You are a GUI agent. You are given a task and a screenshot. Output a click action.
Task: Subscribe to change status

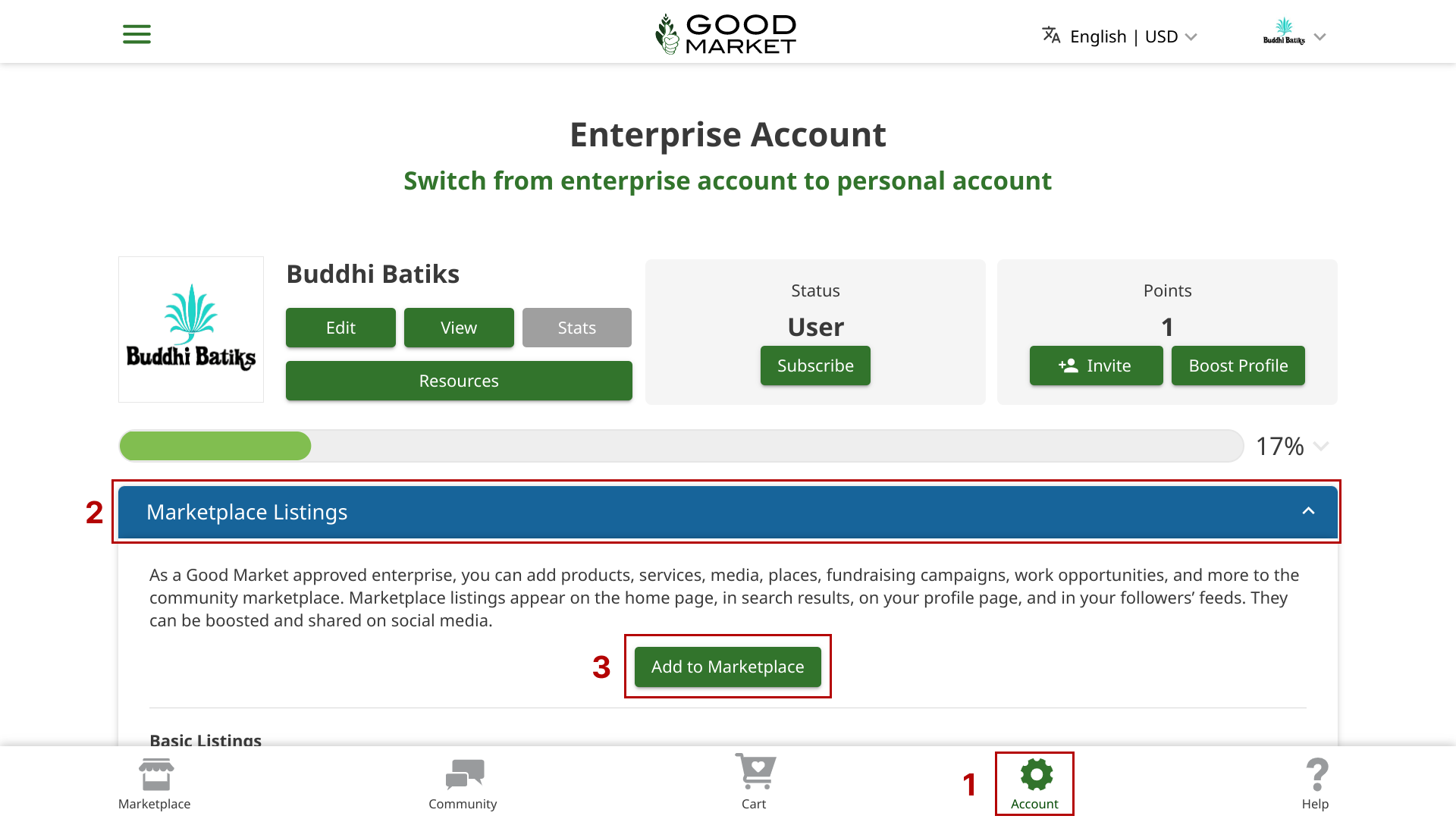(x=815, y=366)
